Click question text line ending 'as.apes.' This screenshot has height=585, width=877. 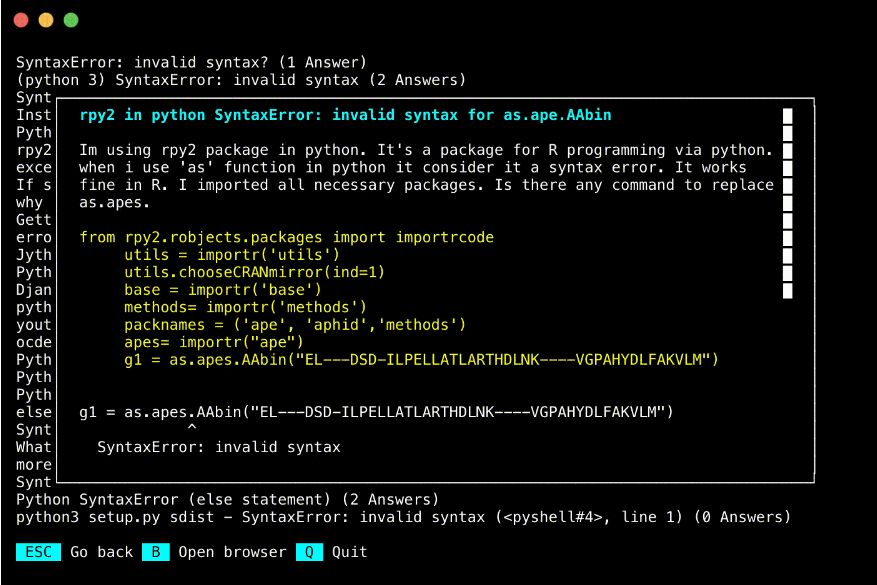pos(115,202)
